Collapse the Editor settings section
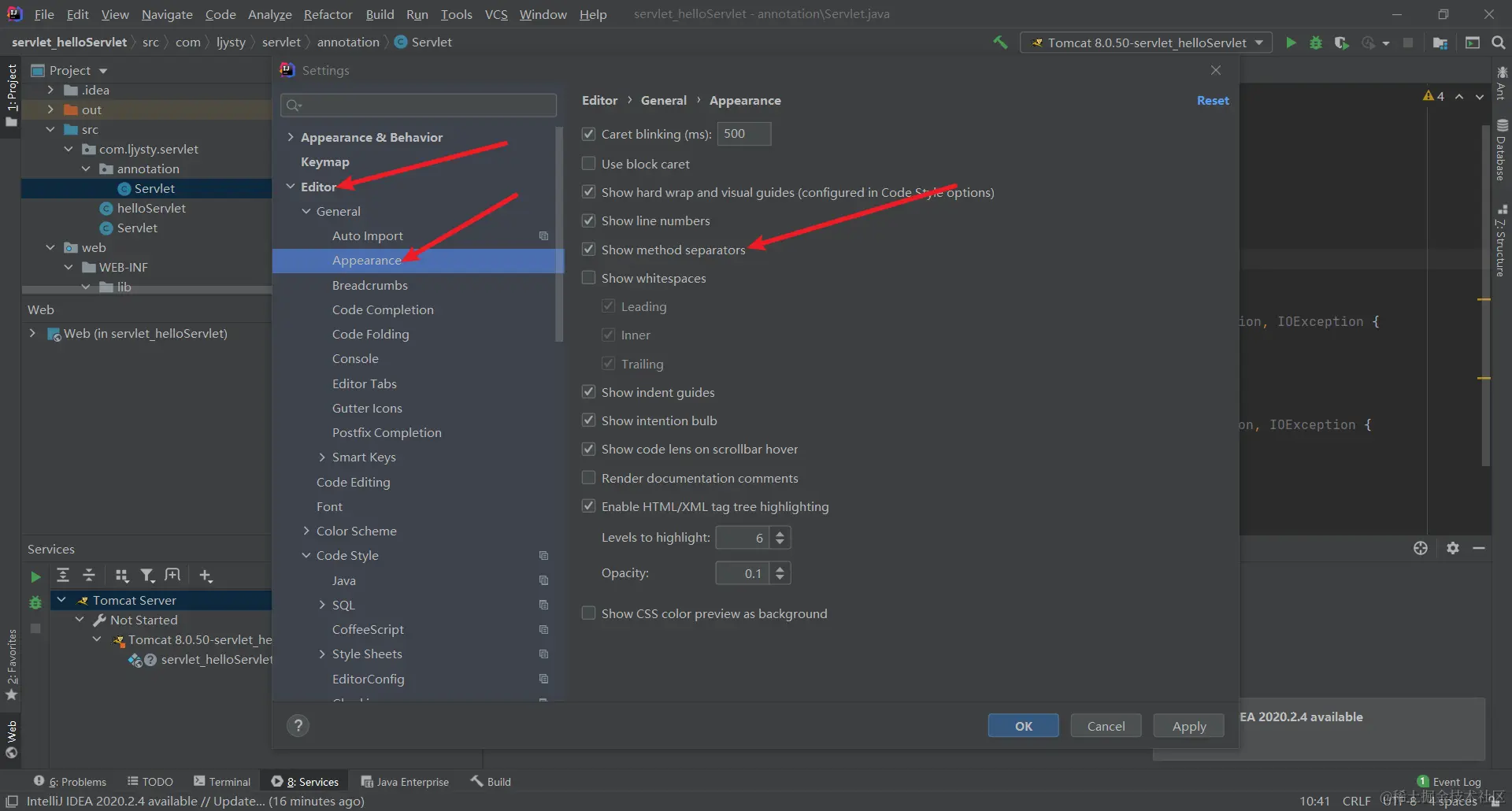 tap(291, 187)
